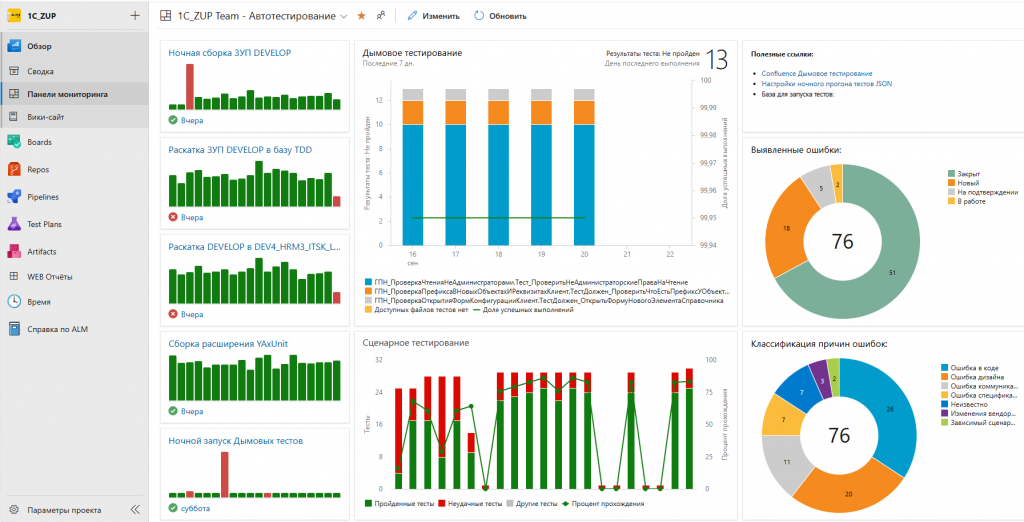Click green check status for суббота
1024x522 pixels.
pos(173,508)
